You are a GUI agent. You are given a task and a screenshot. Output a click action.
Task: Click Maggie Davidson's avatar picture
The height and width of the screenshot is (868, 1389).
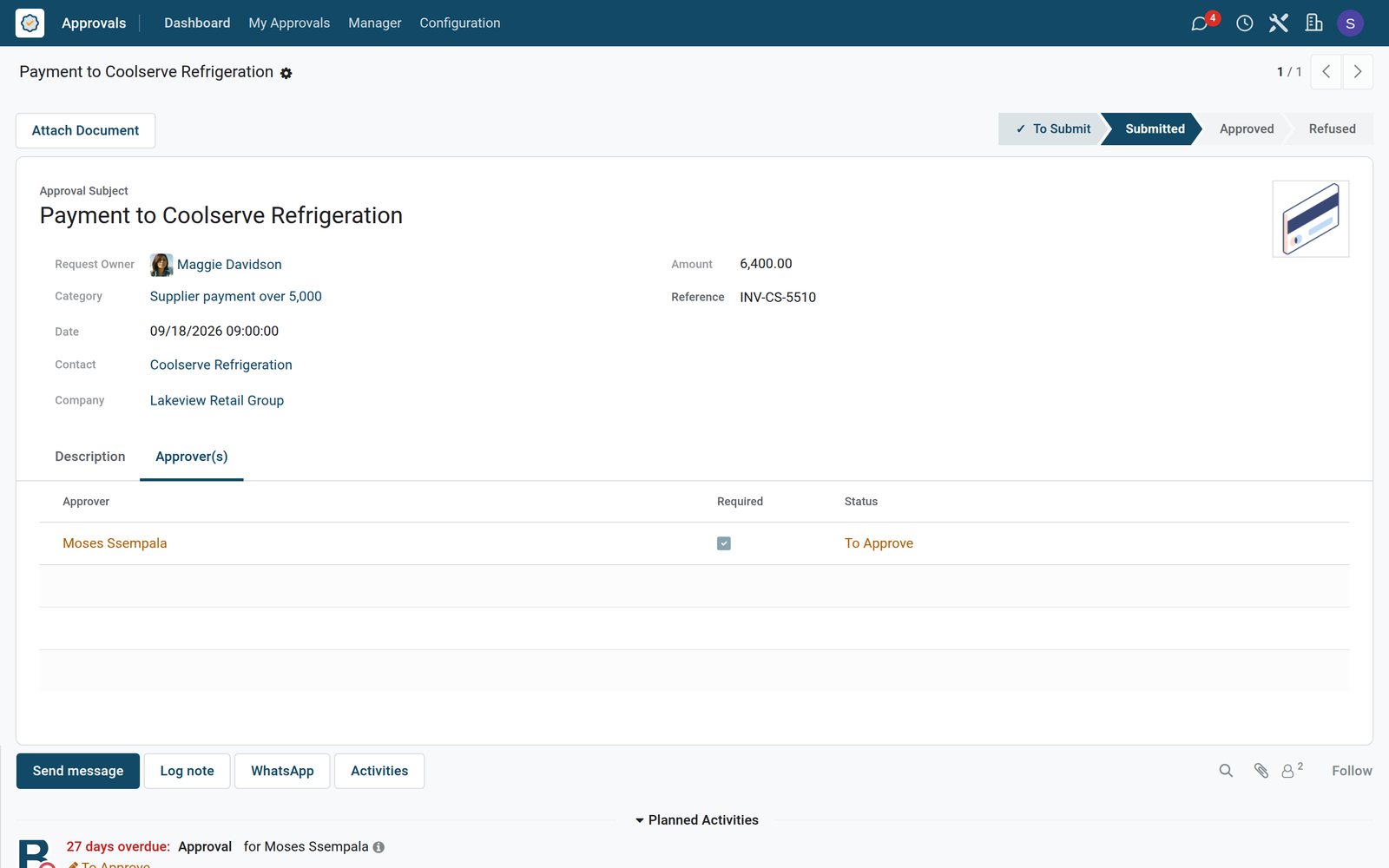tap(161, 265)
